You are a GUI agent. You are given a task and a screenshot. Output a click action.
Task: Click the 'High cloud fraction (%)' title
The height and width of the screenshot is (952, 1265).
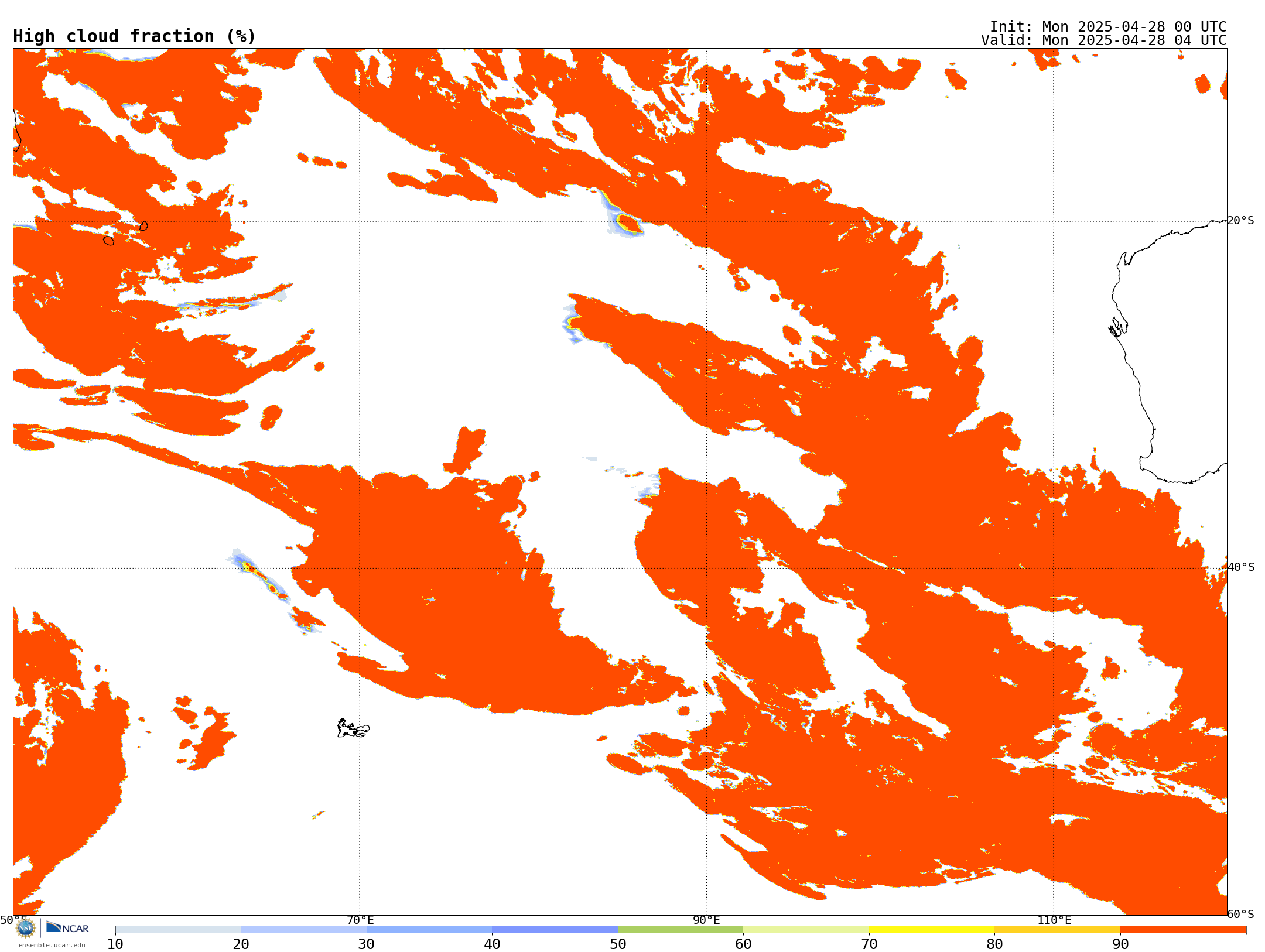135,36
